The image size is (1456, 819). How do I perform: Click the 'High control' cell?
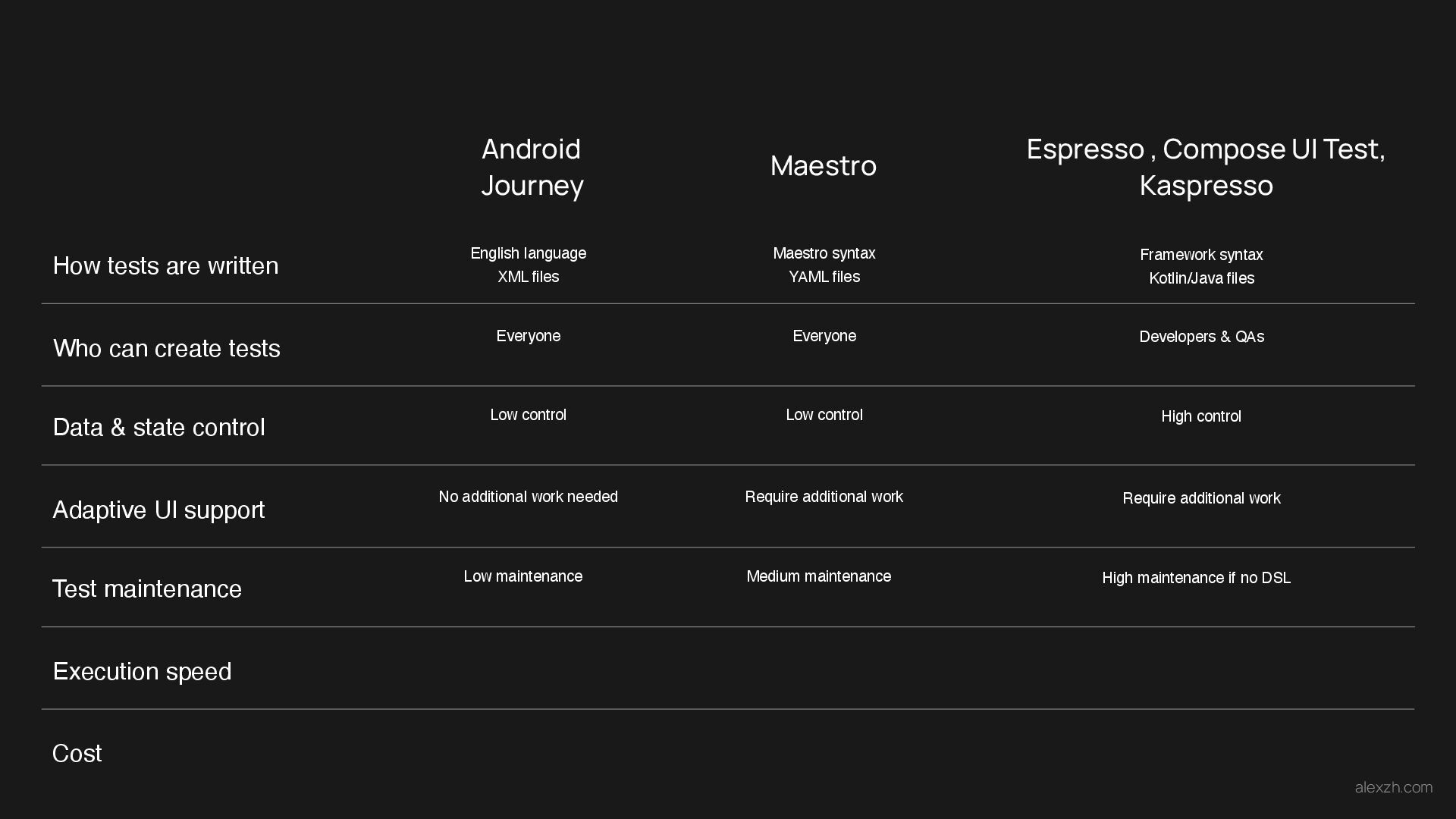tap(1201, 416)
